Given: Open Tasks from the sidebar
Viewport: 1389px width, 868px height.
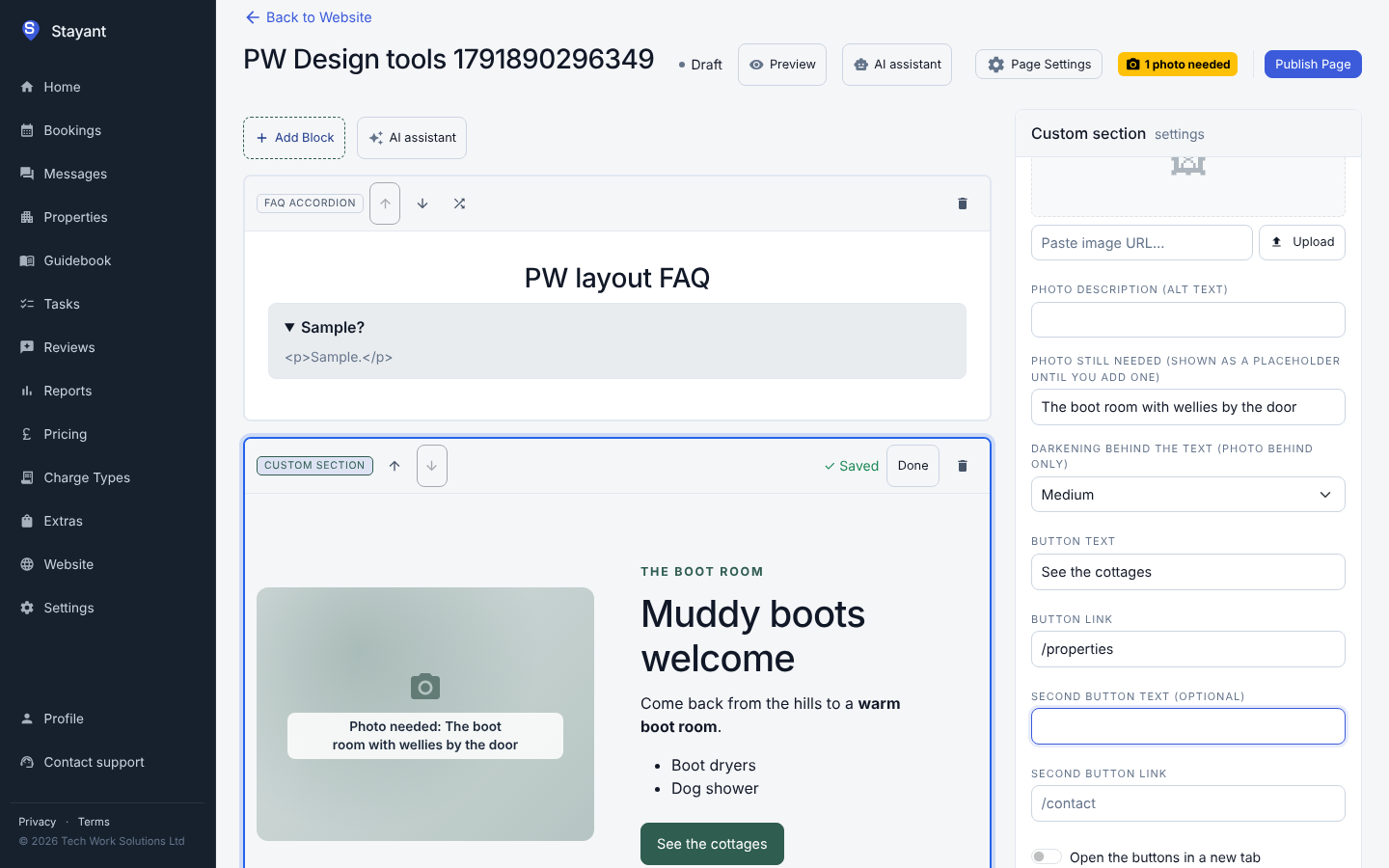Looking at the screenshot, I should click(x=108, y=304).
